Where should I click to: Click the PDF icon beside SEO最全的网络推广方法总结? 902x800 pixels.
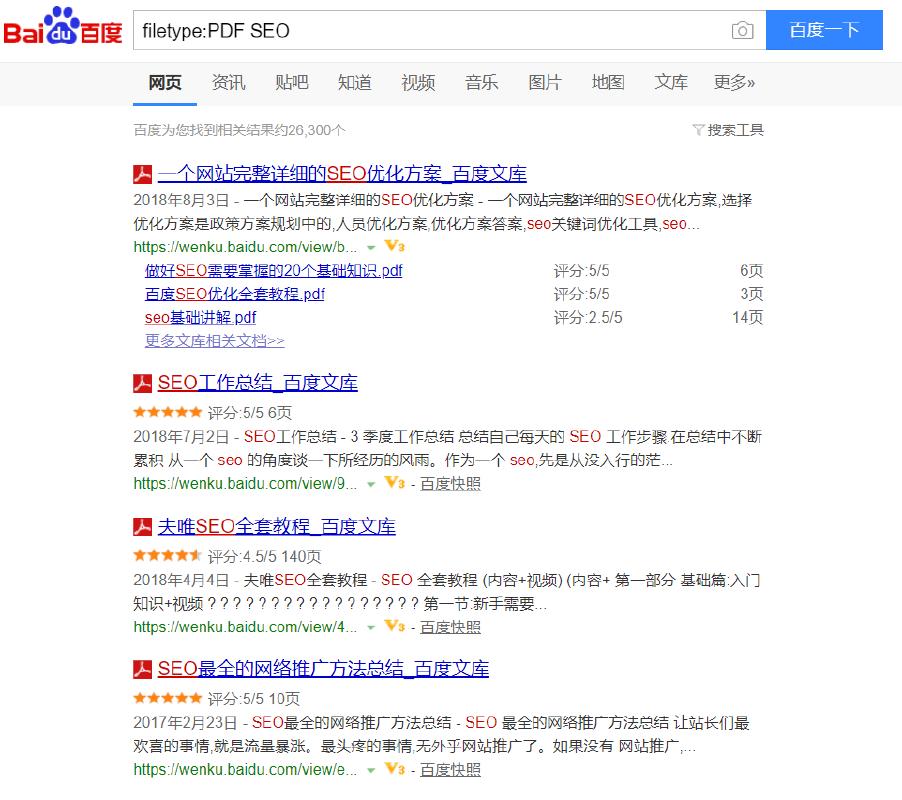[143, 669]
